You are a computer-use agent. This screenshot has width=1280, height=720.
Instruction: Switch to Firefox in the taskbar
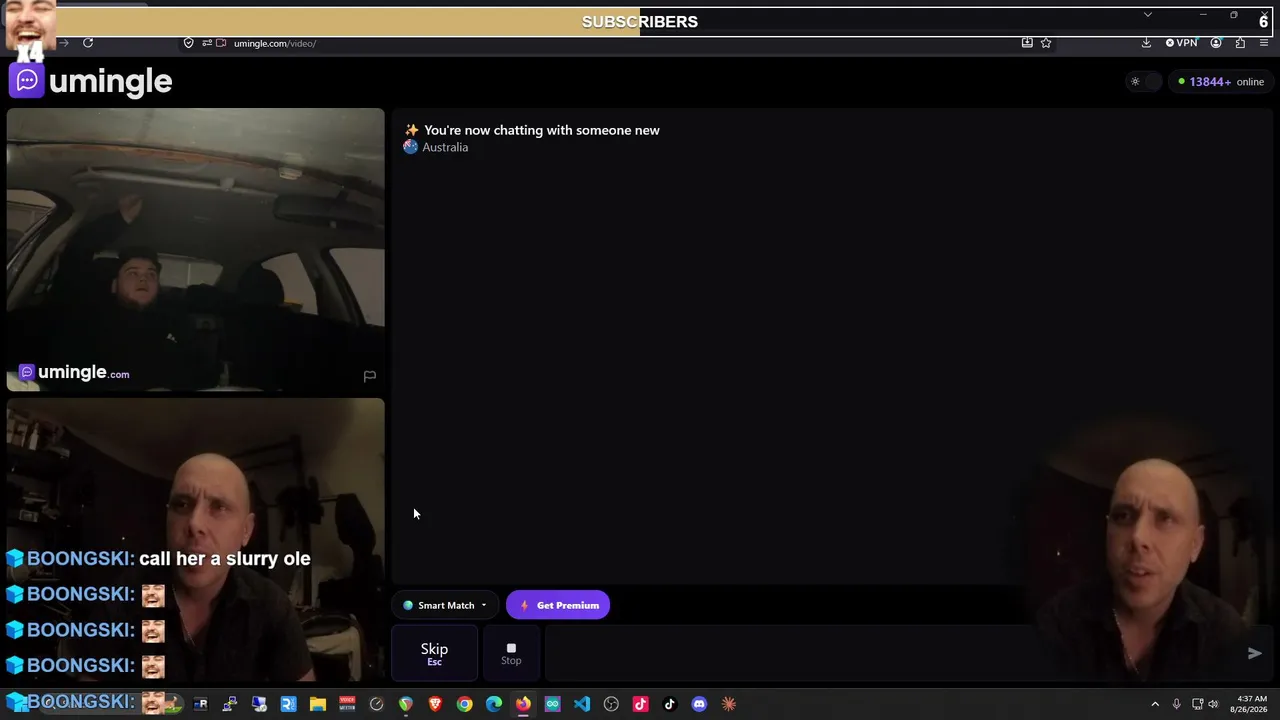click(x=523, y=704)
